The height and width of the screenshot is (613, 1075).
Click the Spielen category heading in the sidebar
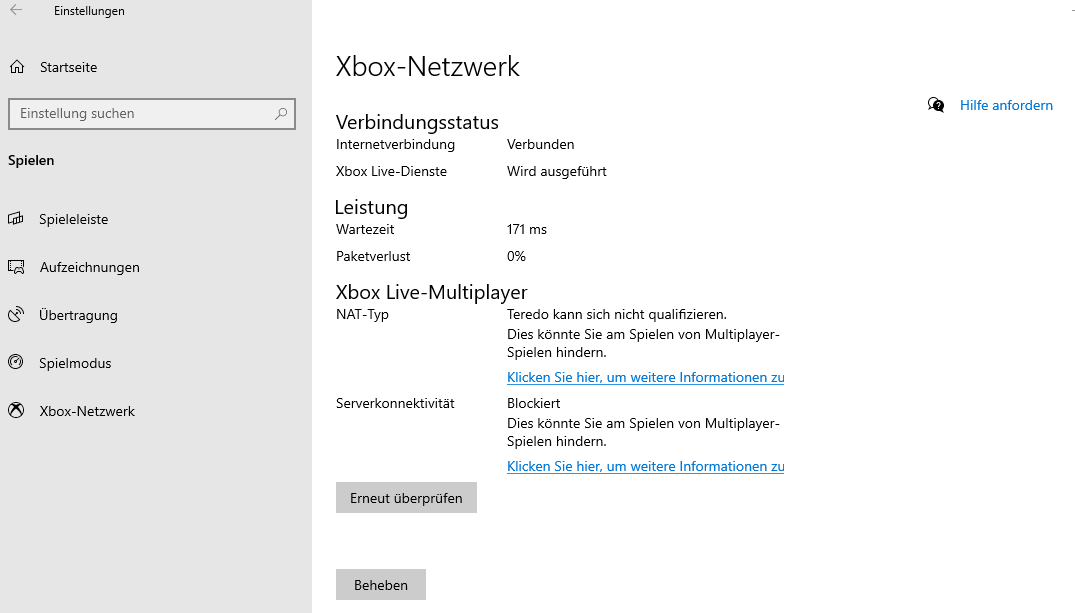[31, 160]
